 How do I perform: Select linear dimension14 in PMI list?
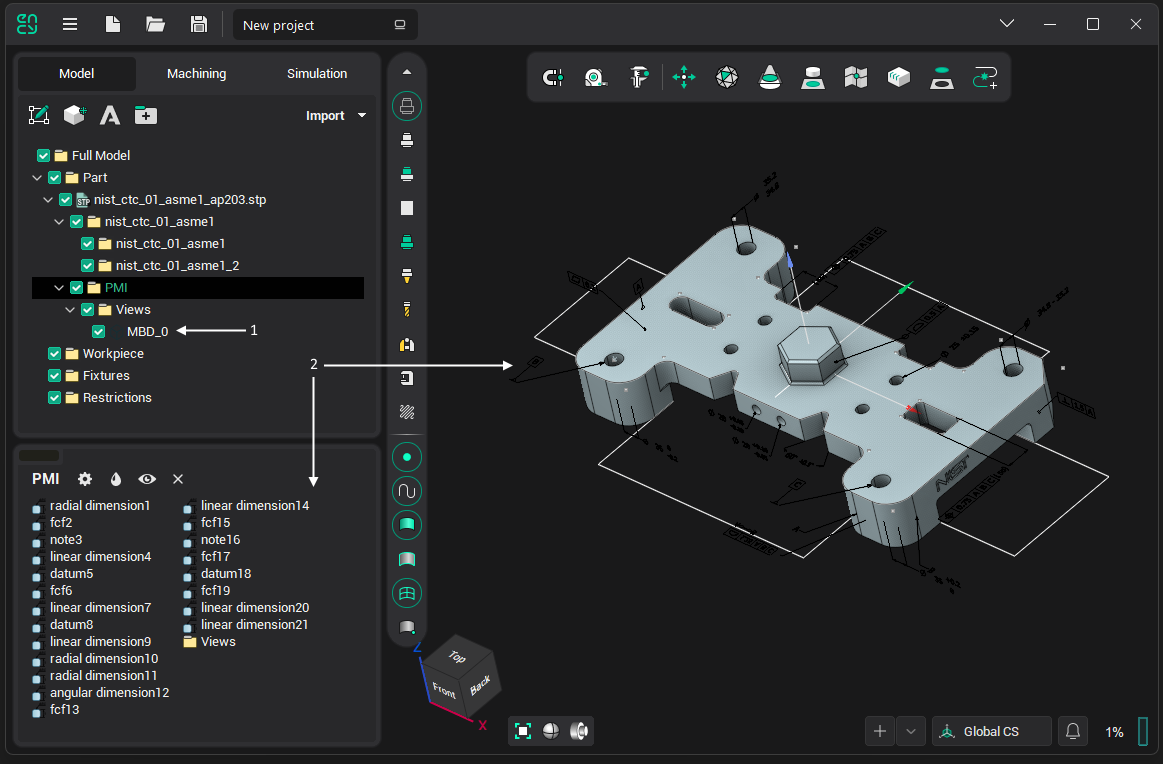click(x=254, y=506)
